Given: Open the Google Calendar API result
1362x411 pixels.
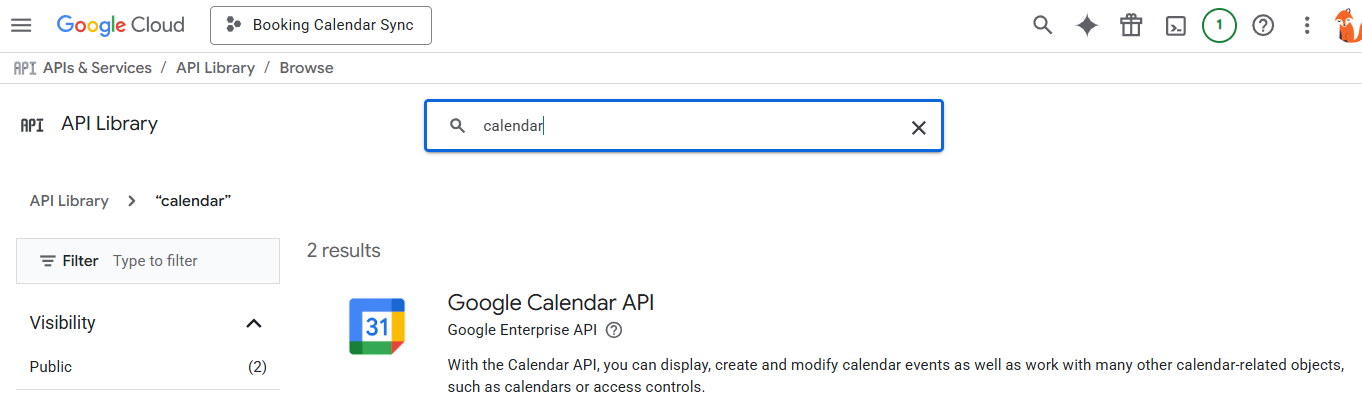Looking at the screenshot, I should pos(550,302).
